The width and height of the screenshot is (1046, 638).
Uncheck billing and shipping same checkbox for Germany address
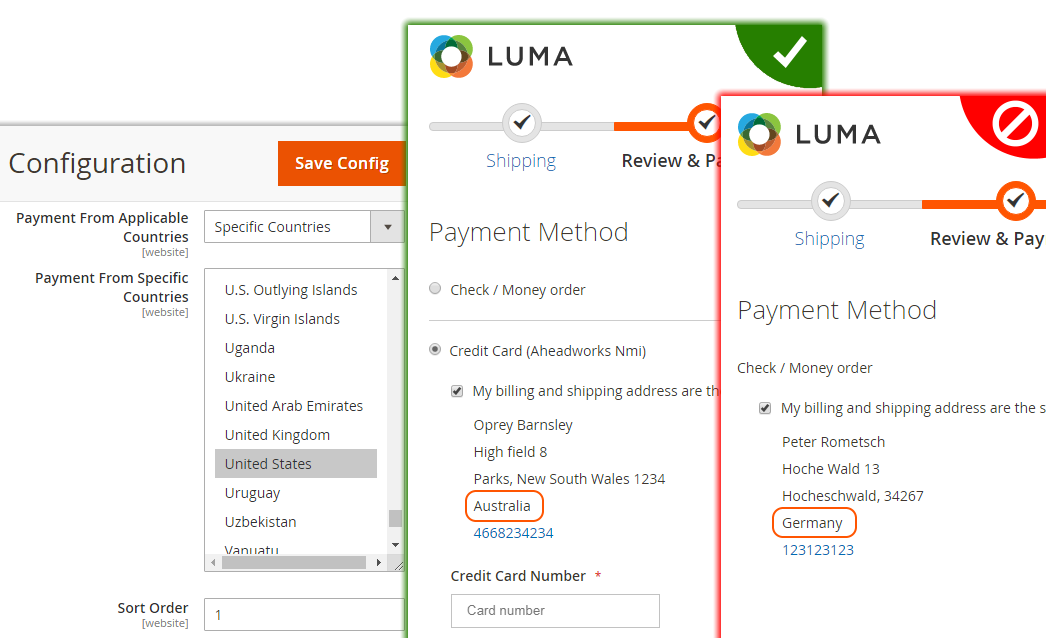point(765,408)
